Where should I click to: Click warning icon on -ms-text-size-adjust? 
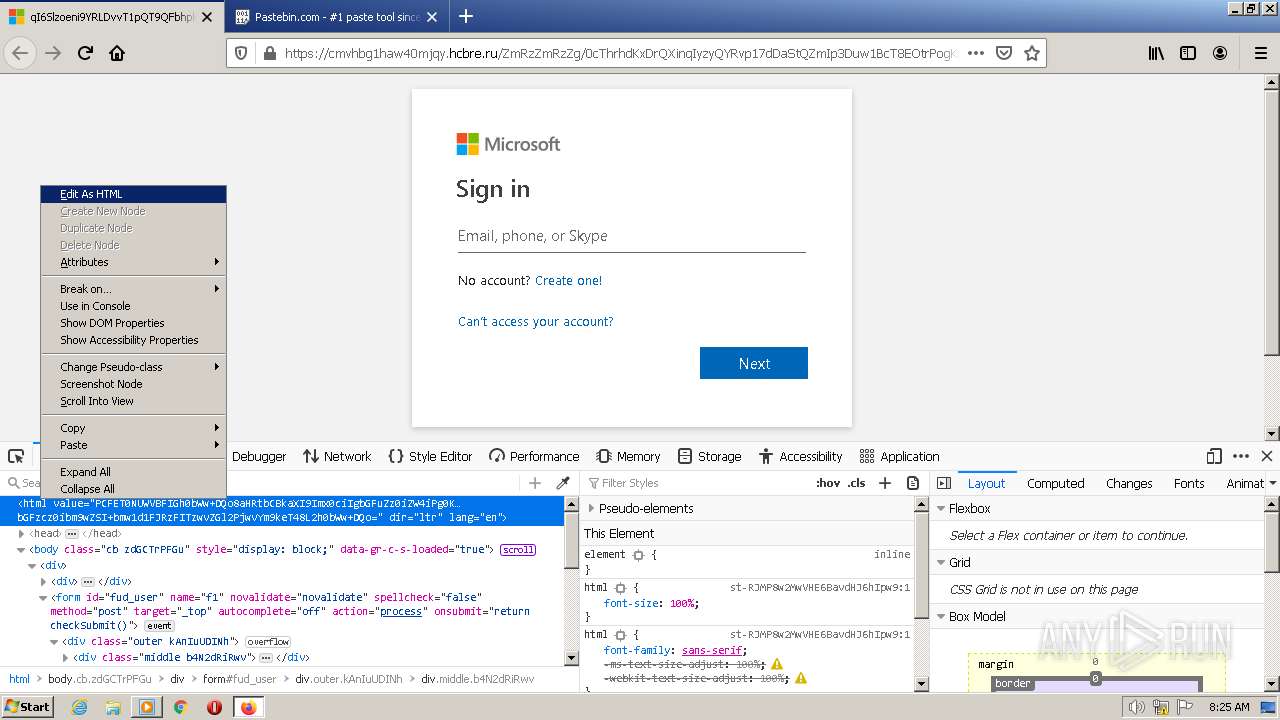click(777, 664)
